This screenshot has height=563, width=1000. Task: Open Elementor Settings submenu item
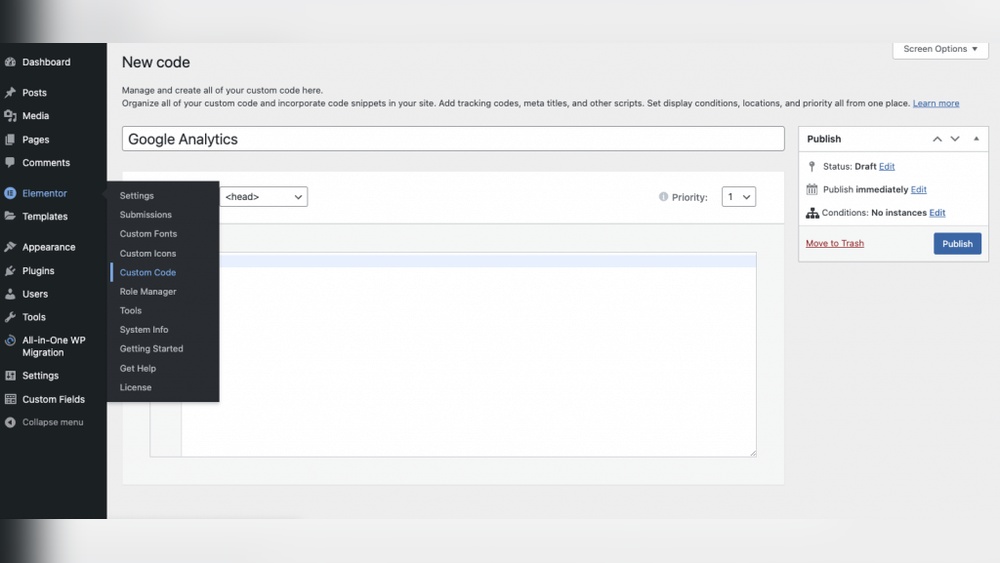(136, 196)
